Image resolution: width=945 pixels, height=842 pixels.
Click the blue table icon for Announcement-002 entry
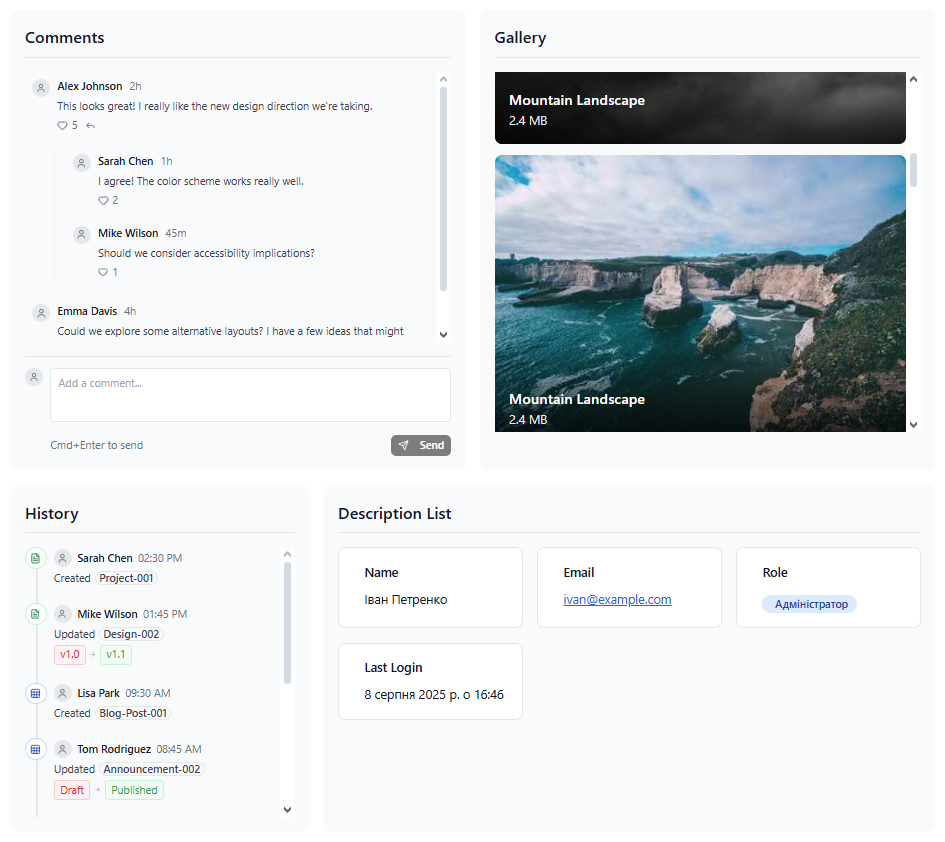(x=36, y=749)
